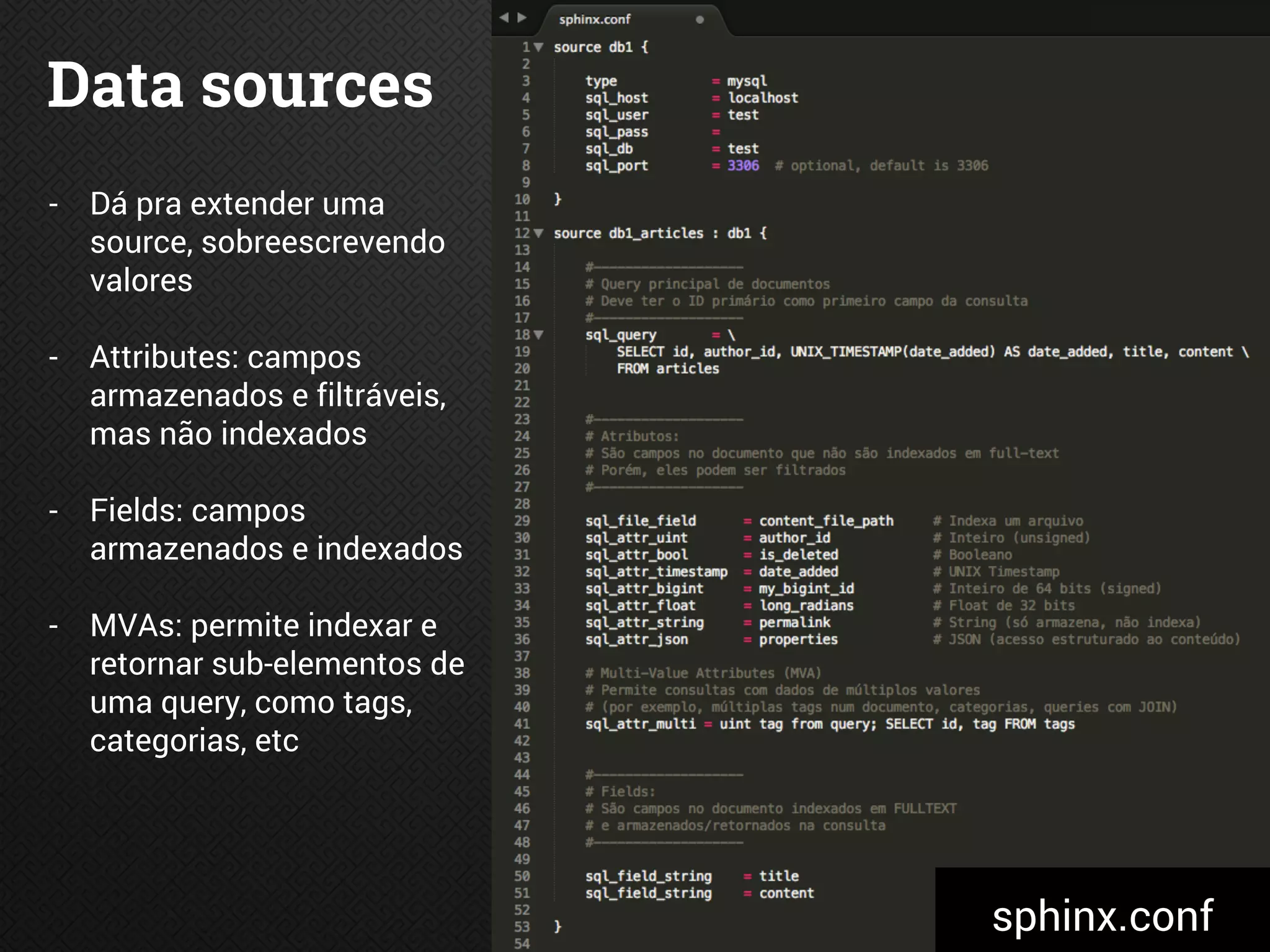Click the 'sql_attr_bigint' key
Image resolution: width=1270 pixels, height=952 pixels.
pyautogui.click(x=644, y=589)
